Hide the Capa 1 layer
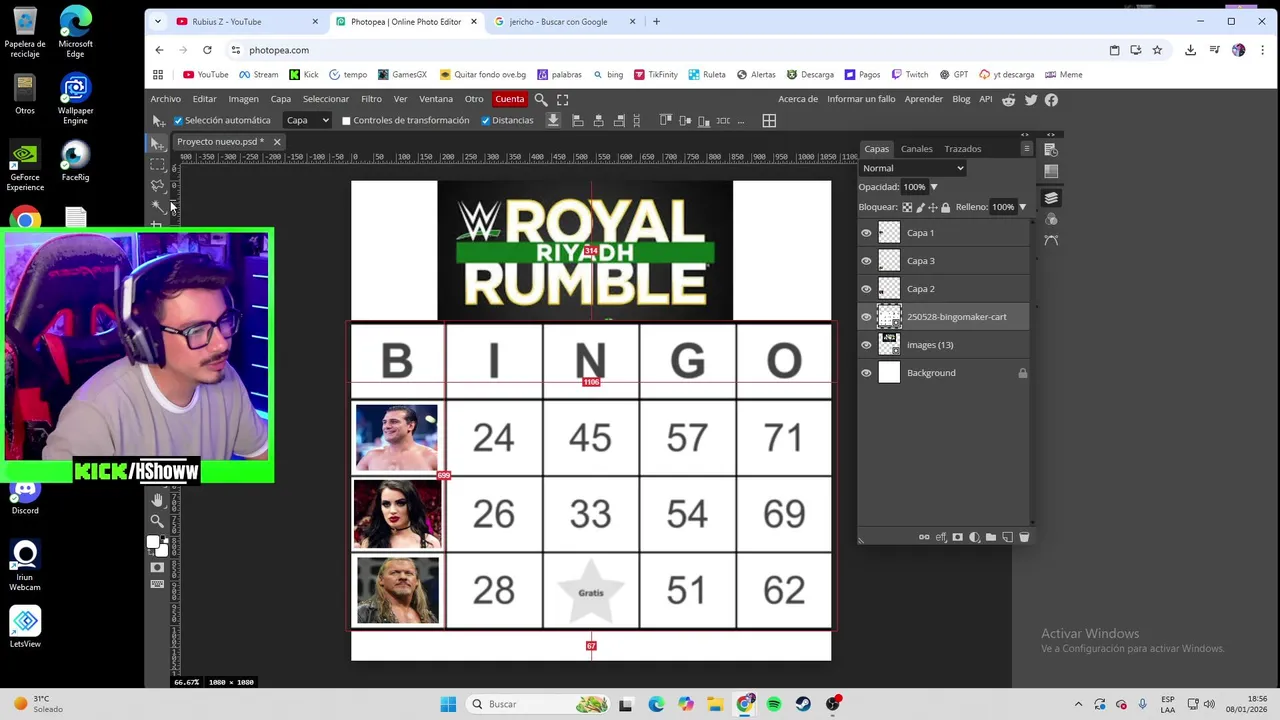 [x=866, y=233]
